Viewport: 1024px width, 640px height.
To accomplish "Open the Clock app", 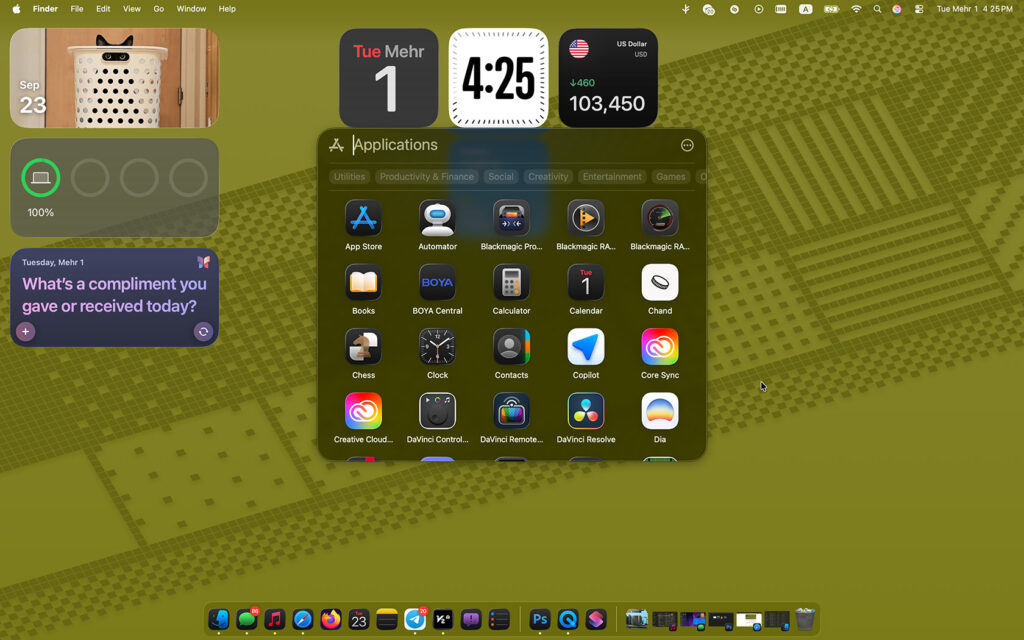I will [x=437, y=347].
